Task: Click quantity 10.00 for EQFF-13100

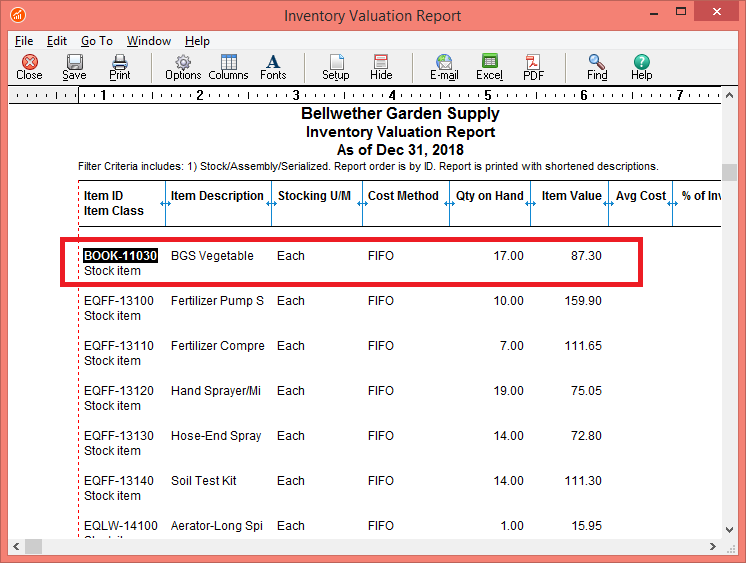Action: click(508, 301)
